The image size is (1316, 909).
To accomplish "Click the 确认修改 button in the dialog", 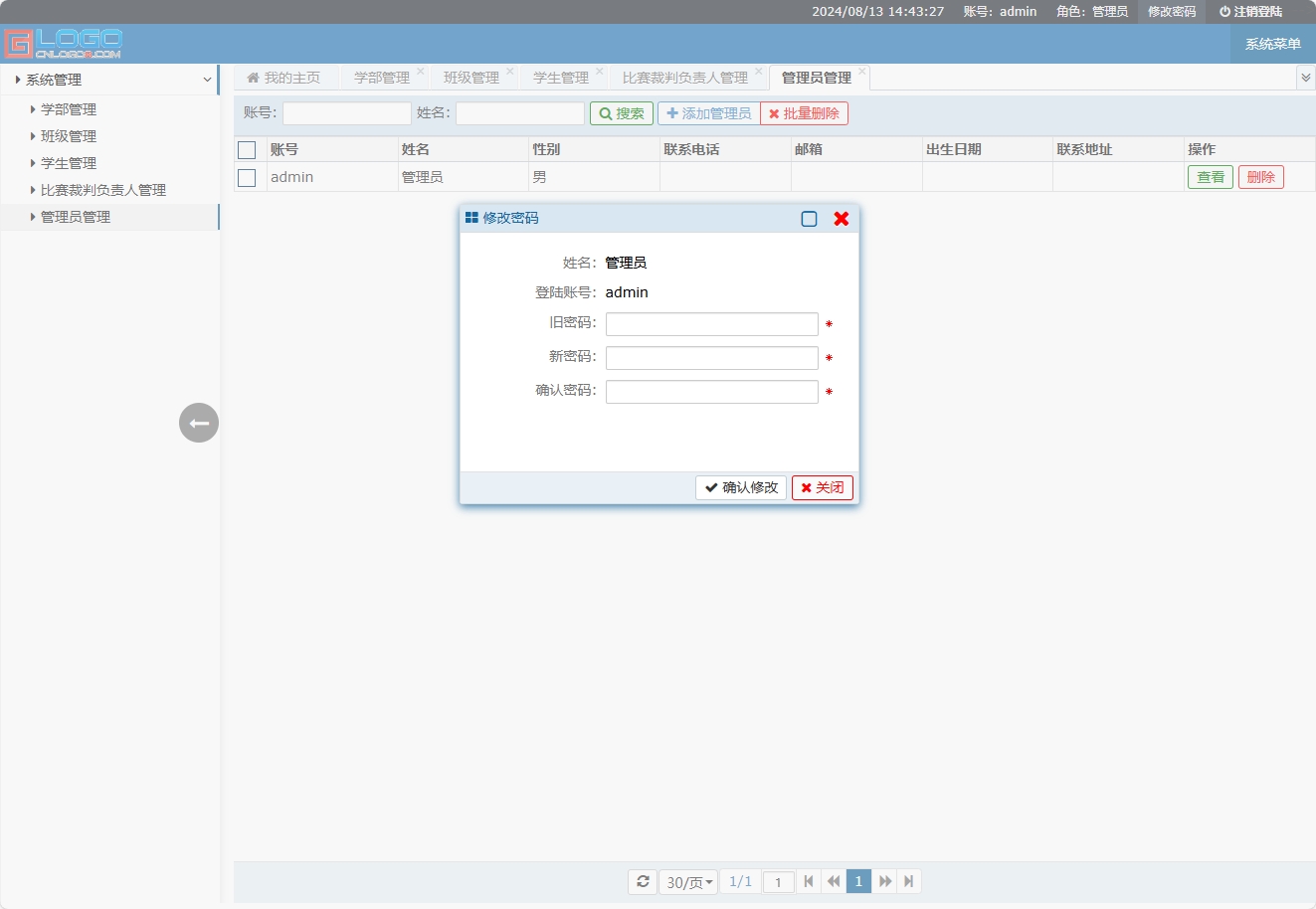I will pyautogui.click(x=740, y=487).
